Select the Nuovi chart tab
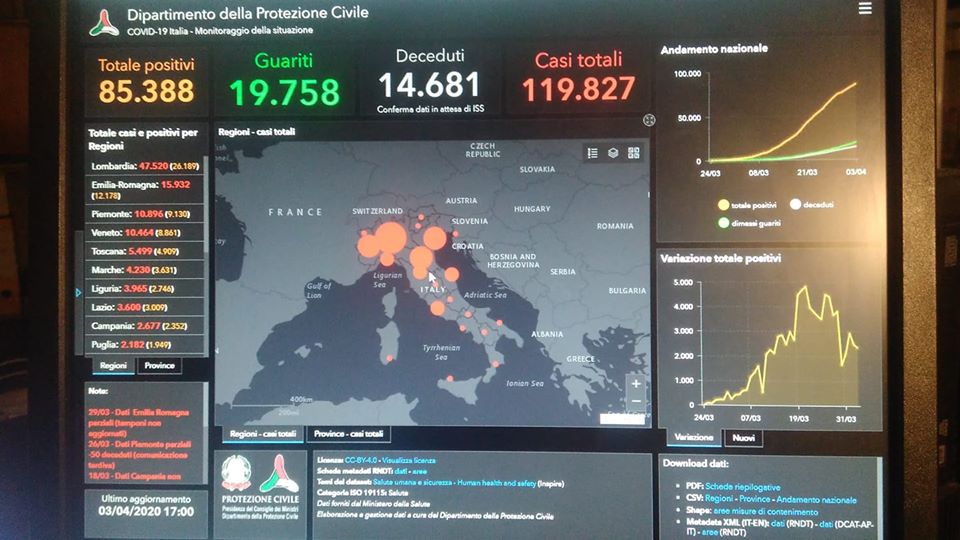Viewport: 960px width, 540px height. [743, 438]
